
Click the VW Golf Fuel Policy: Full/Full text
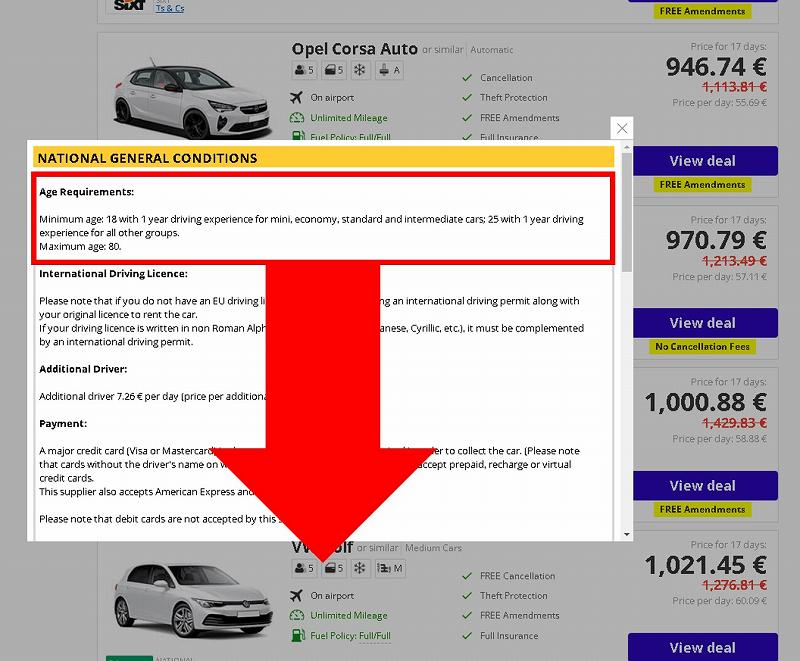pyautogui.click(x=351, y=636)
